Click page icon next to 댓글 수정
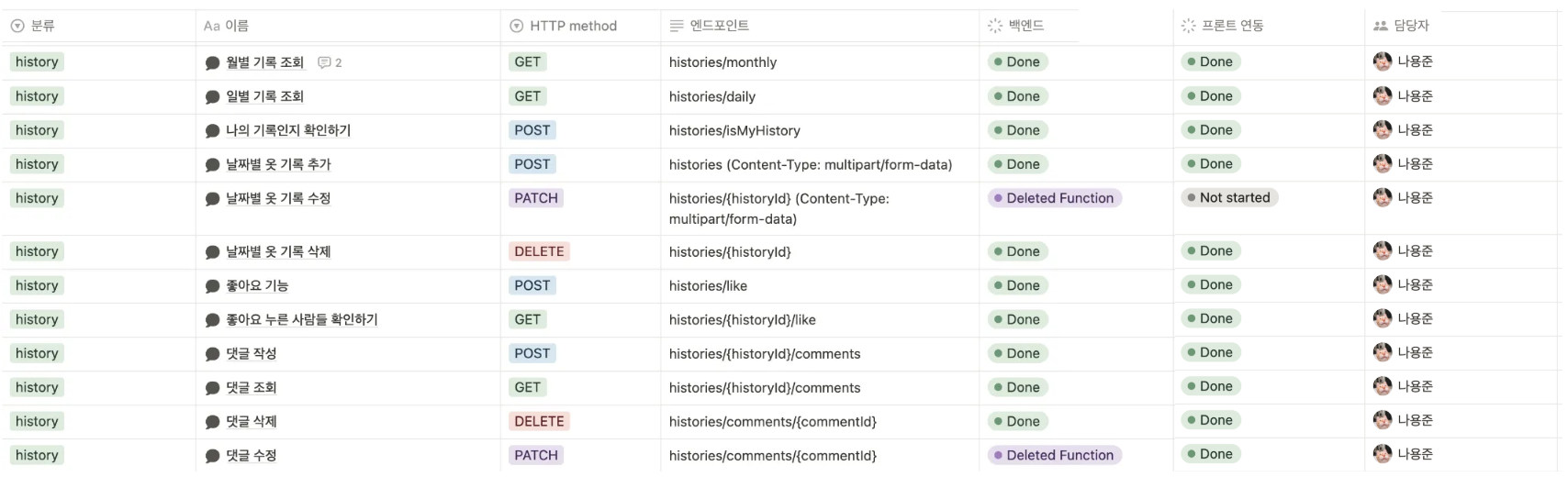Image resolution: width=1568 pixels, height=477 pixels. pyautogui.click(x=212, y=456)
